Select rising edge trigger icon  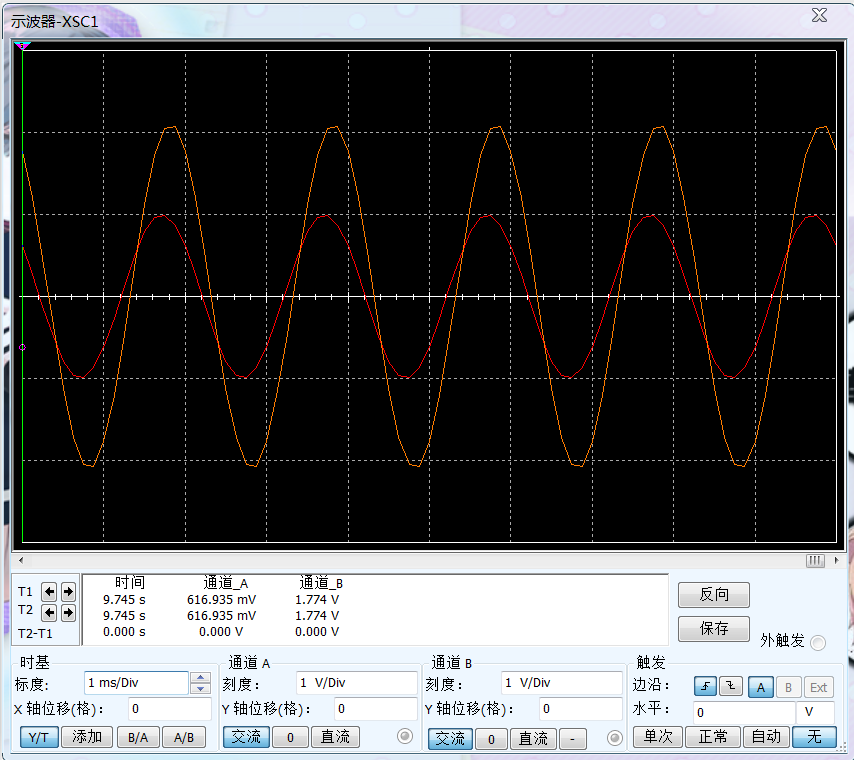coord(705,687)
